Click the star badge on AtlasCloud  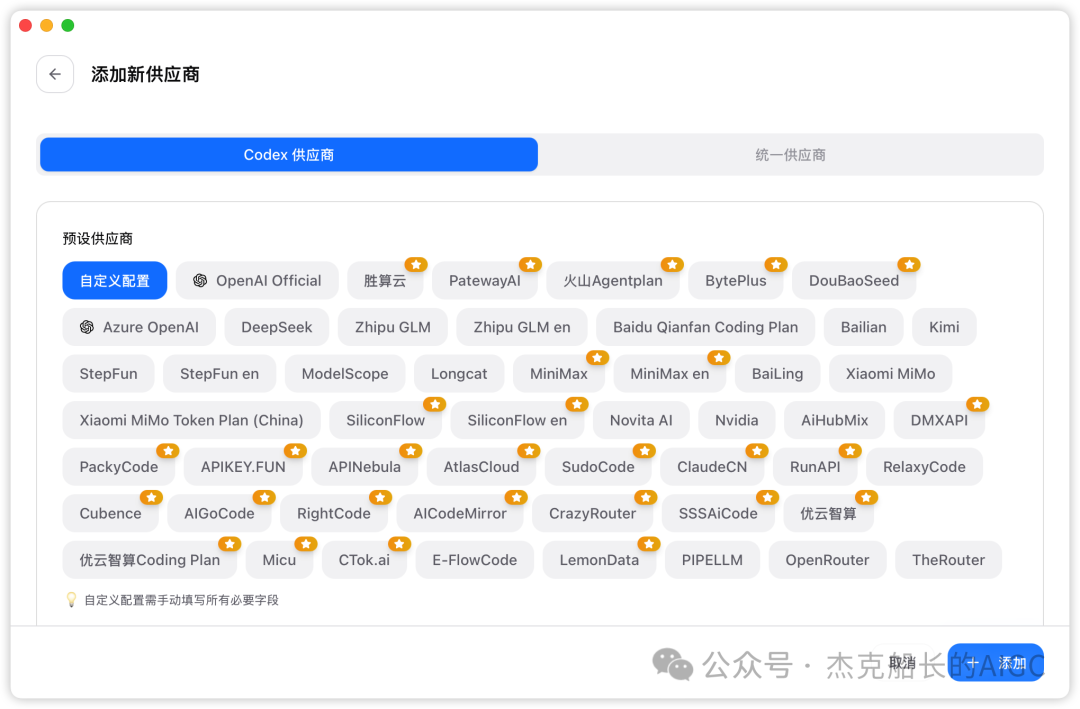(530, 451)
